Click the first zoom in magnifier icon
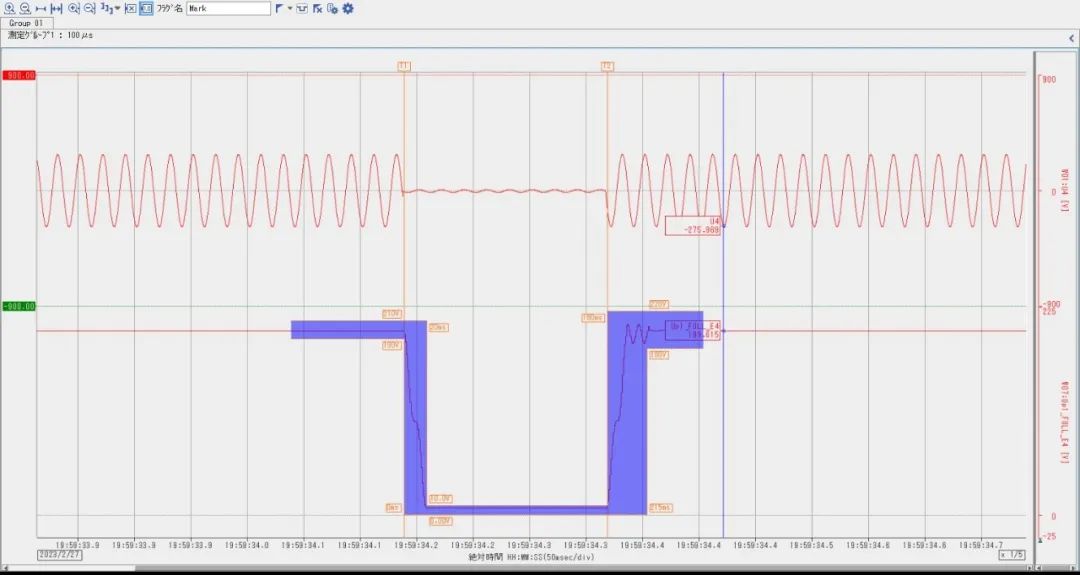1080x575 pixels. [9, 8]
